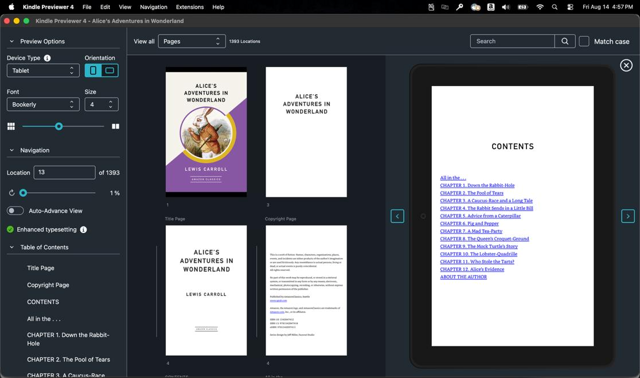The image size is (640, 378).
Task: Click the volume icon in menu bar
Action: [506, 7]
